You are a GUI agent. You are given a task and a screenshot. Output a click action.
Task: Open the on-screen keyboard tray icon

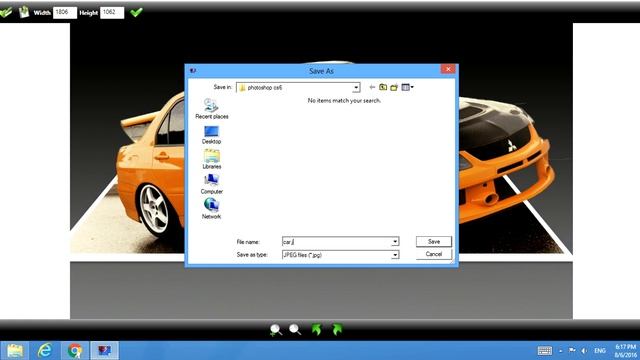(544, 351)
